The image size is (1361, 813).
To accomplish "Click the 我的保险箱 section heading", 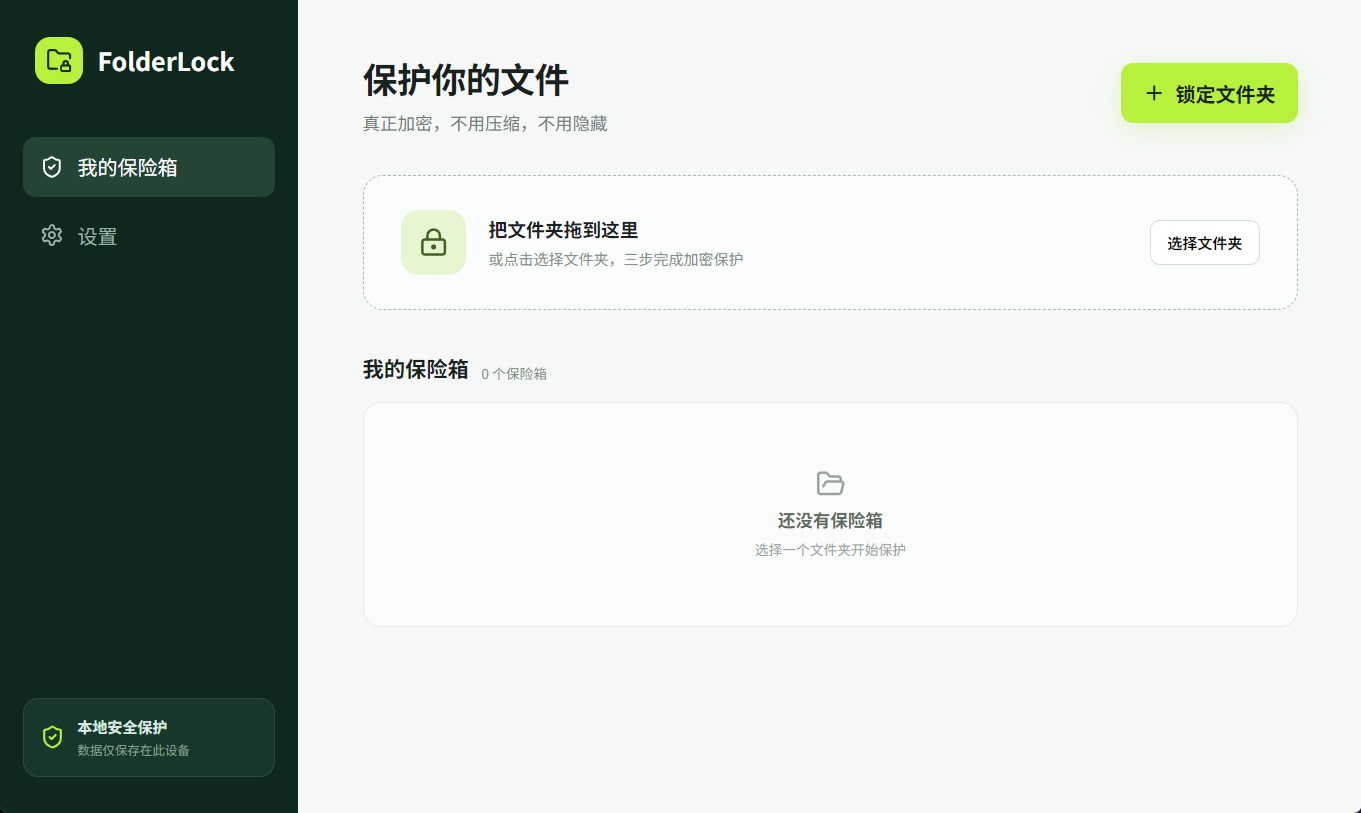I will coord(416,369).
